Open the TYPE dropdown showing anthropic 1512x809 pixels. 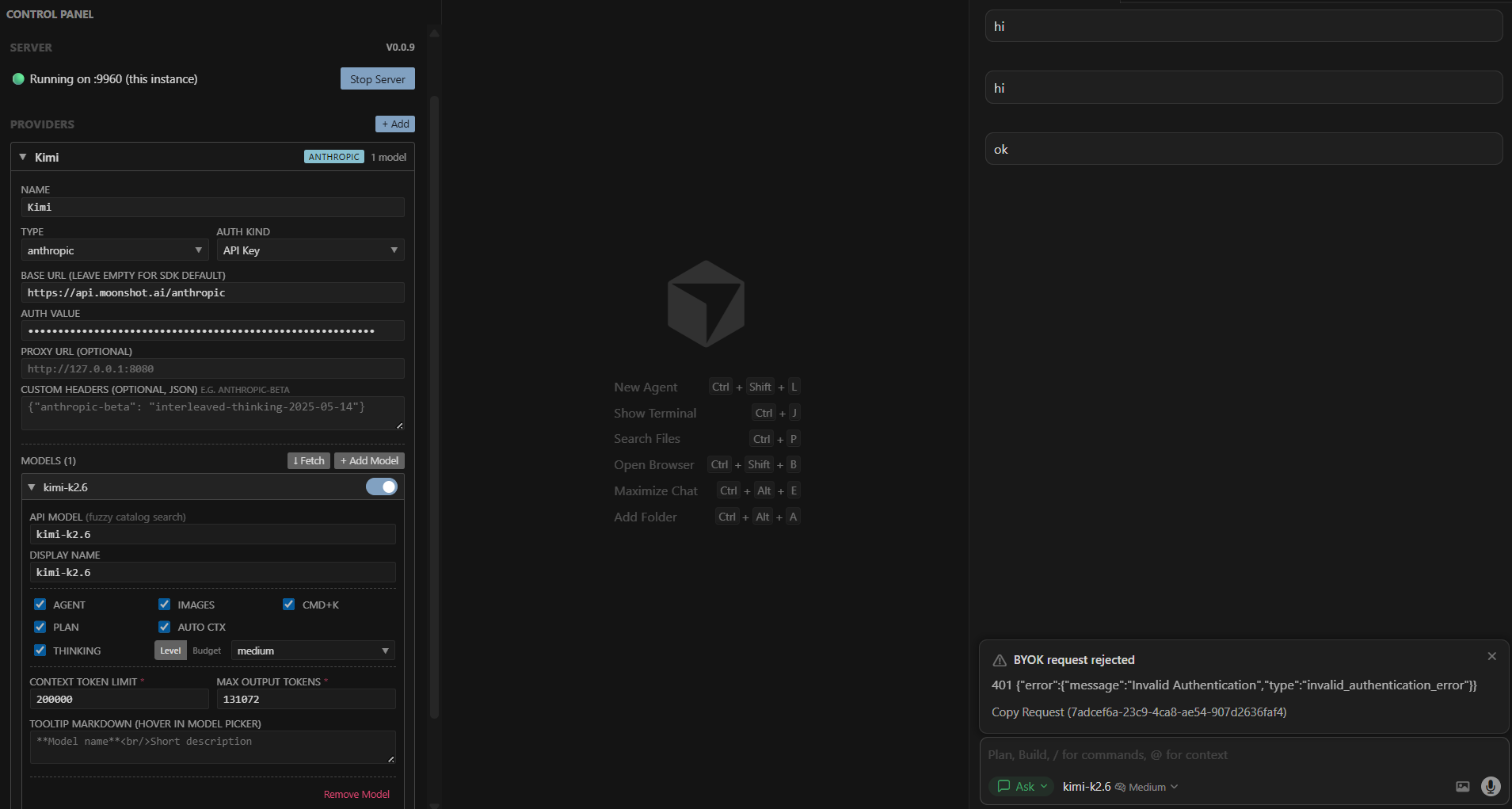115,250
